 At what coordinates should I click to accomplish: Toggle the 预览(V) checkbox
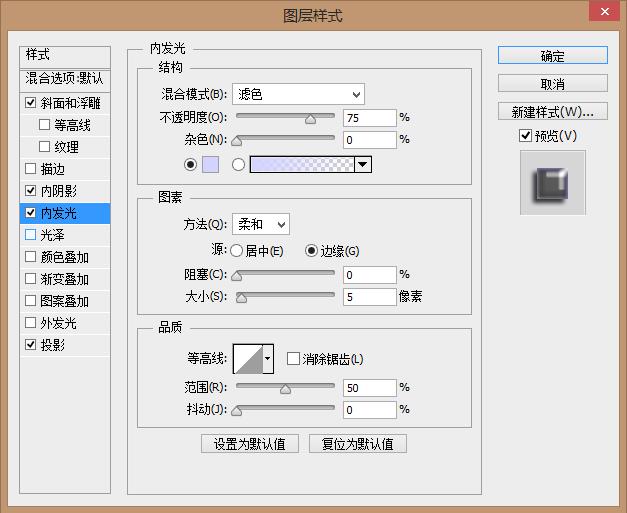pos(525,136)
